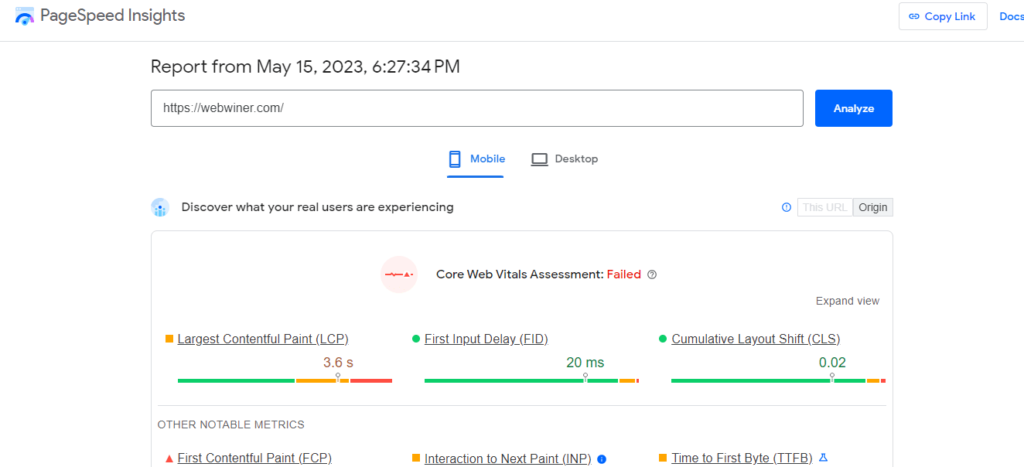Screen dimensions: 1024x467
Task: Switch to the Desktop tab
Action: 564,159
